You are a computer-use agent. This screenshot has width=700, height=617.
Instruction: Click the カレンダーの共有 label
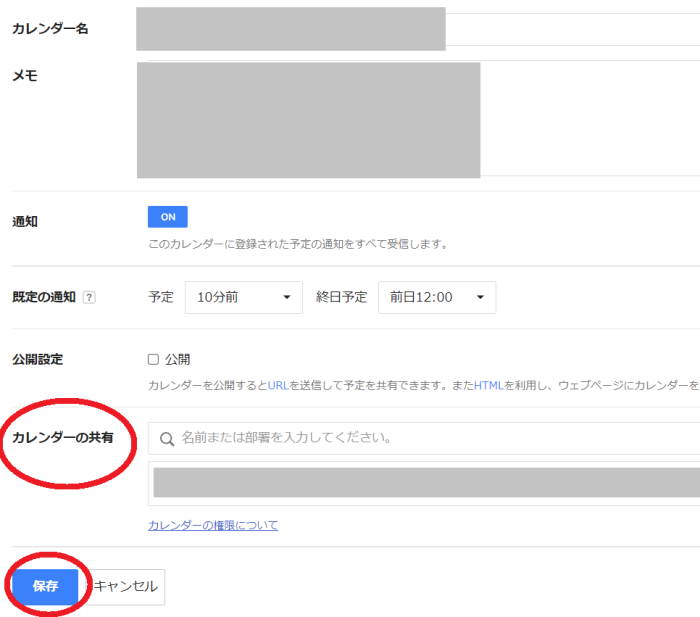(x=63, y=437)
